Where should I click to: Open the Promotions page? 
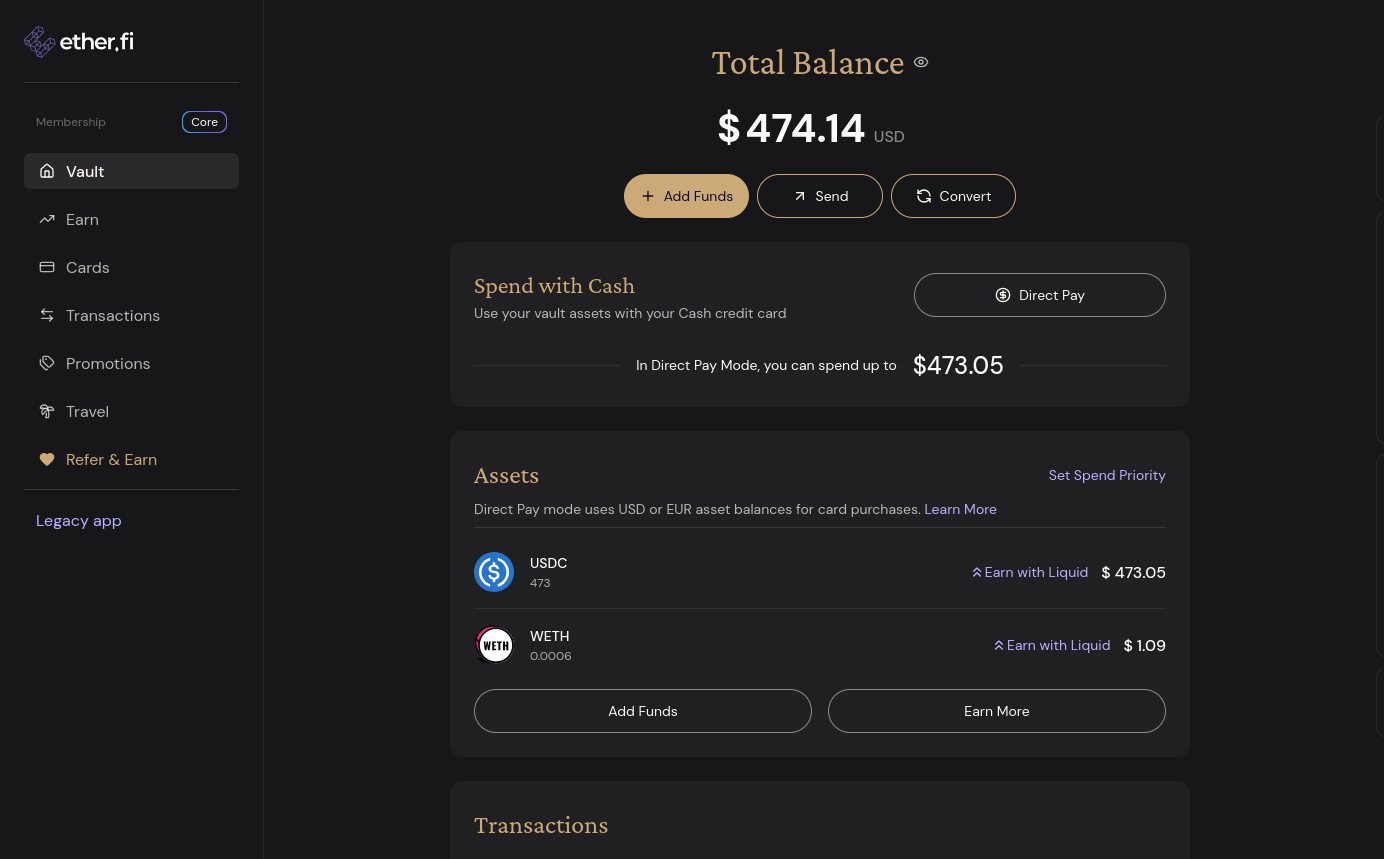(131, 363)
